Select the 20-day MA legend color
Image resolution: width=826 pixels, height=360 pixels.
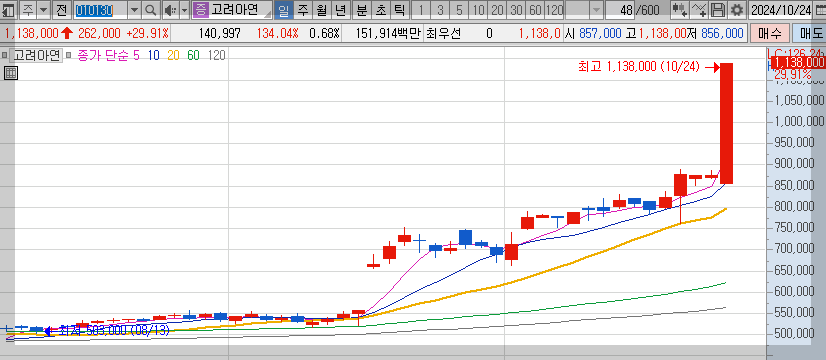[x=173, y=55]
